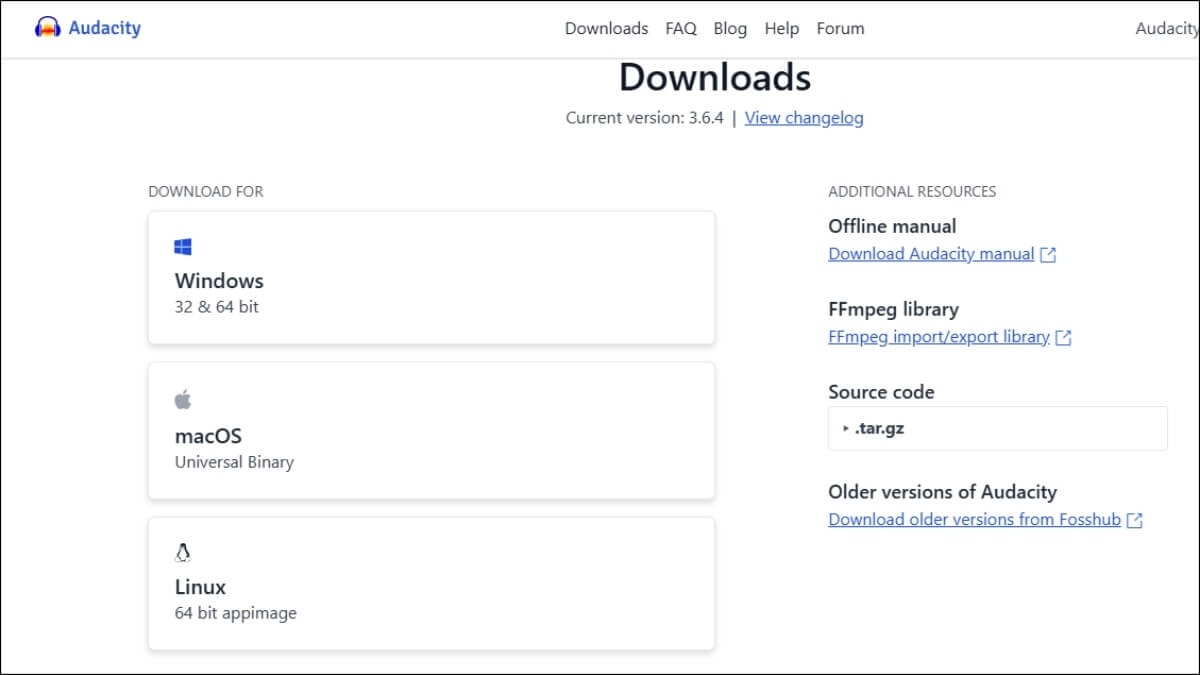
Task: Click the Downloads page heading
Action: 714,77
